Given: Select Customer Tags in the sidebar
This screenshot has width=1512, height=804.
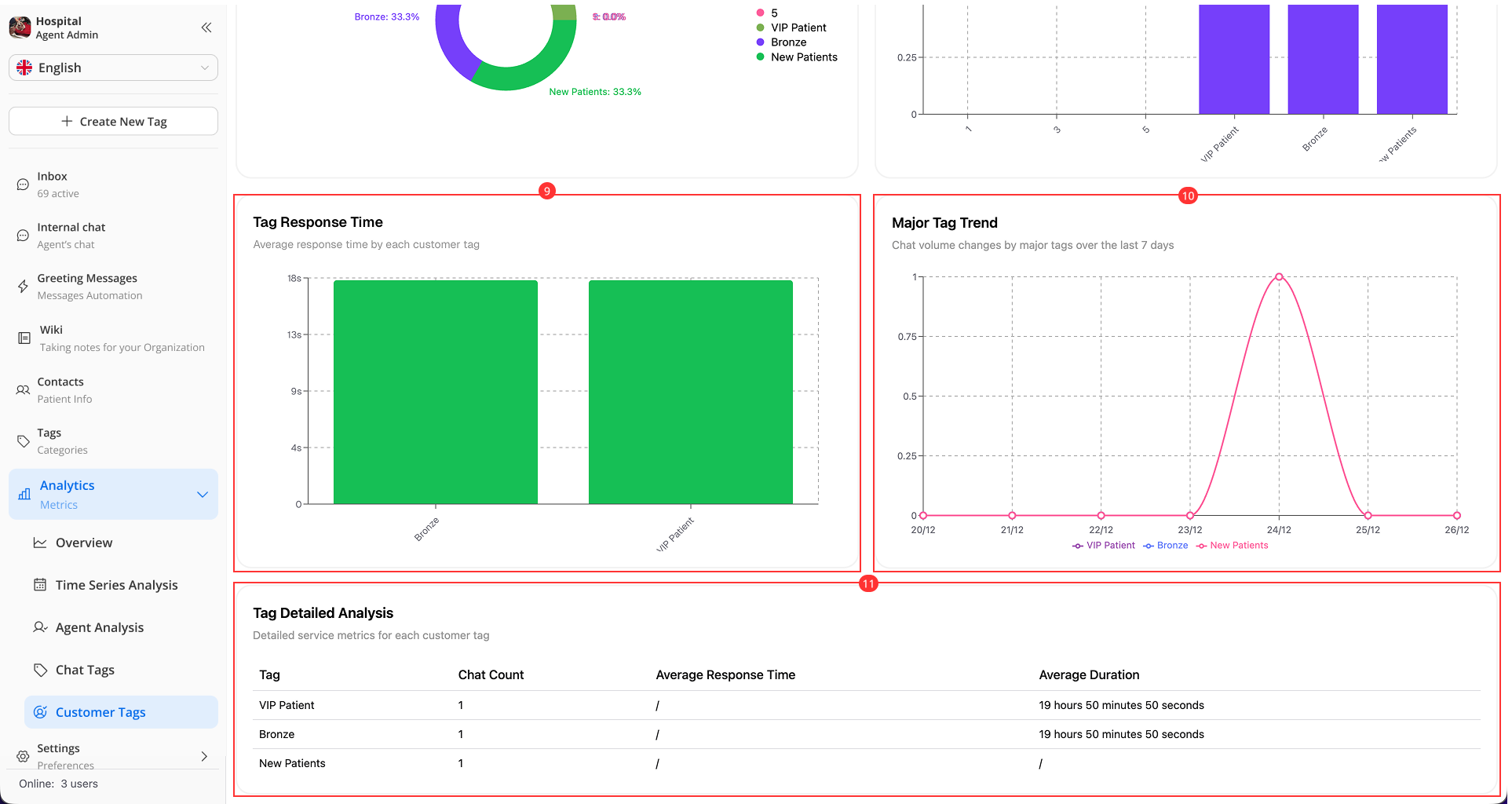Looking at the screenshot, I should [100, 711].
